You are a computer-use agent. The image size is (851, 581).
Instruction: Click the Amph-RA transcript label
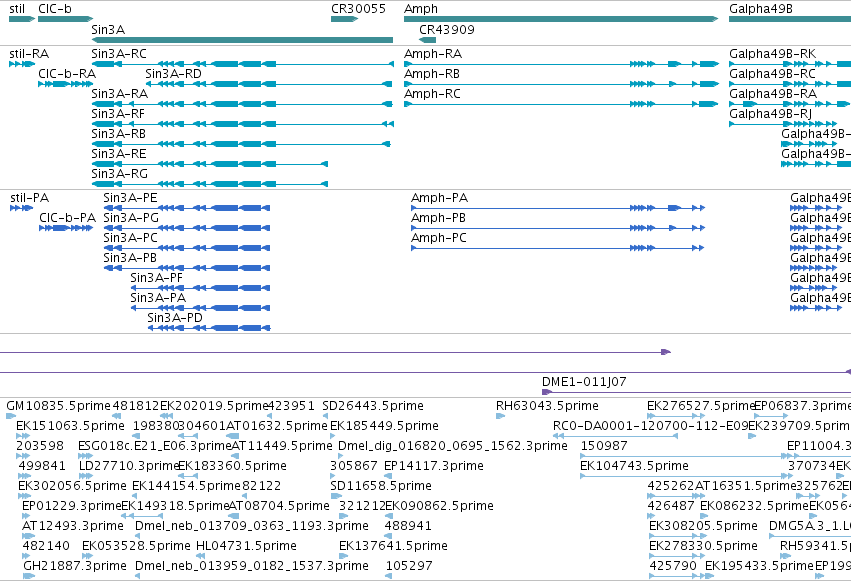(433, 54)
